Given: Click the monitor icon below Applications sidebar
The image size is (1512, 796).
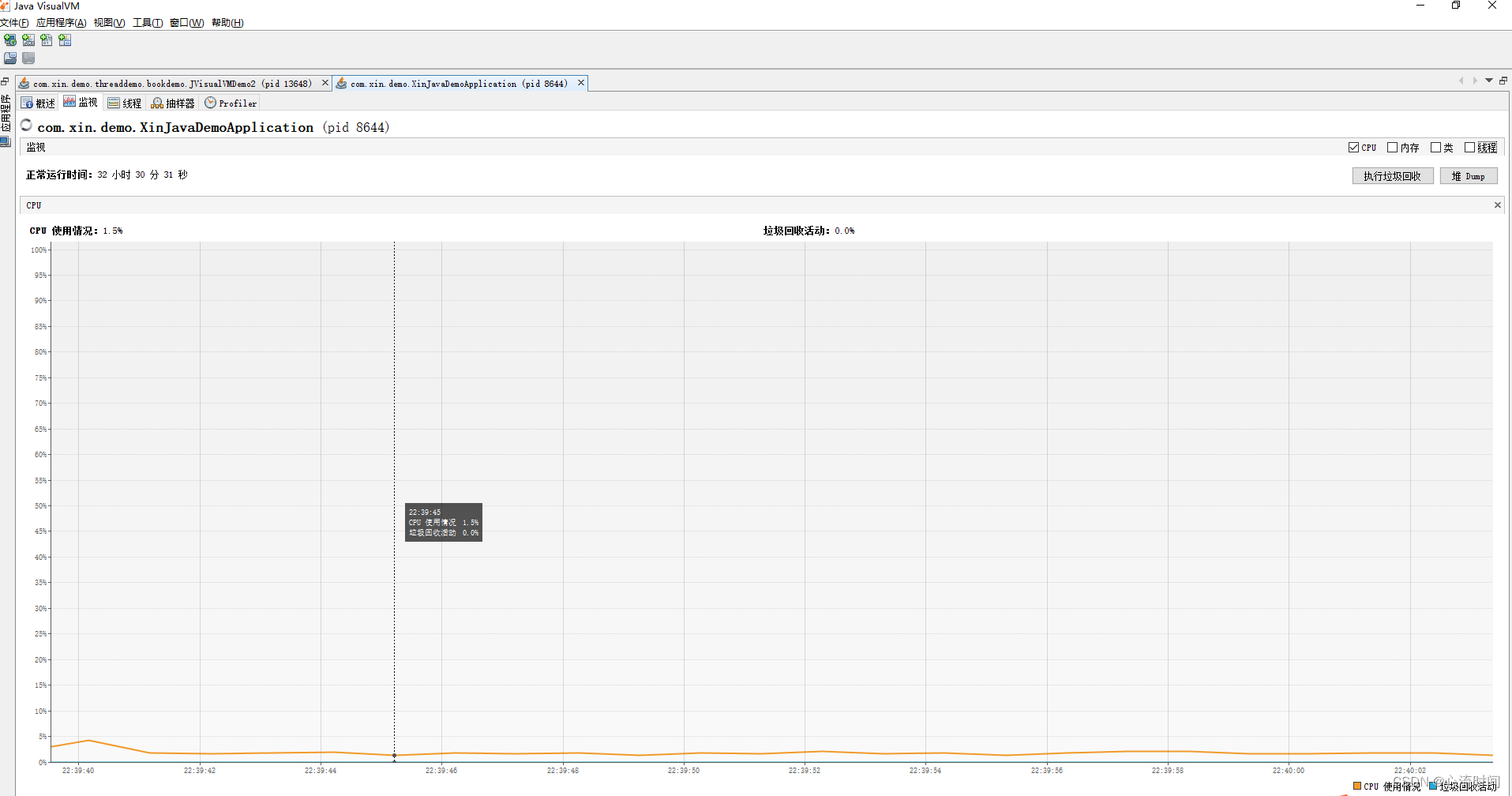Looking at the screenshot, I should 6,142.
